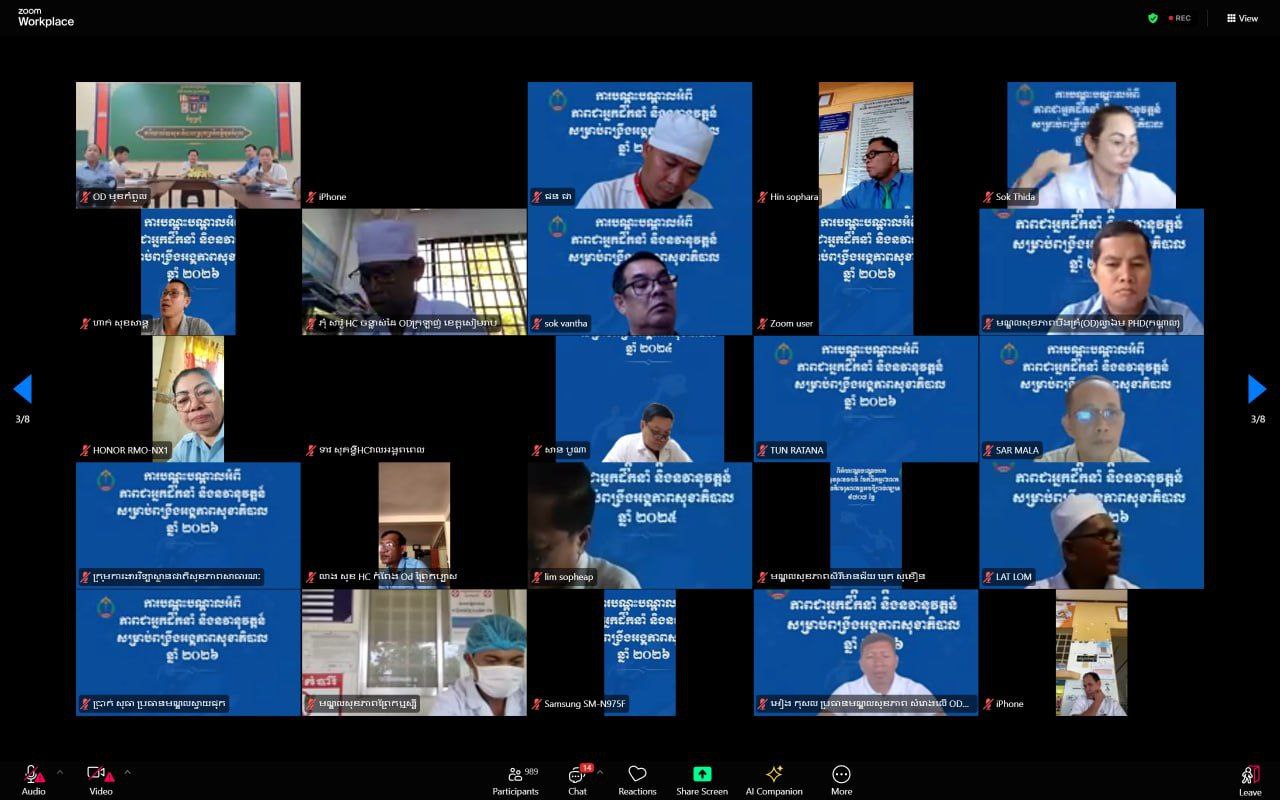The image size is (1280, 800).
Task: Go to next gallery page with right arrow
Action: (x=1257, y=389)
